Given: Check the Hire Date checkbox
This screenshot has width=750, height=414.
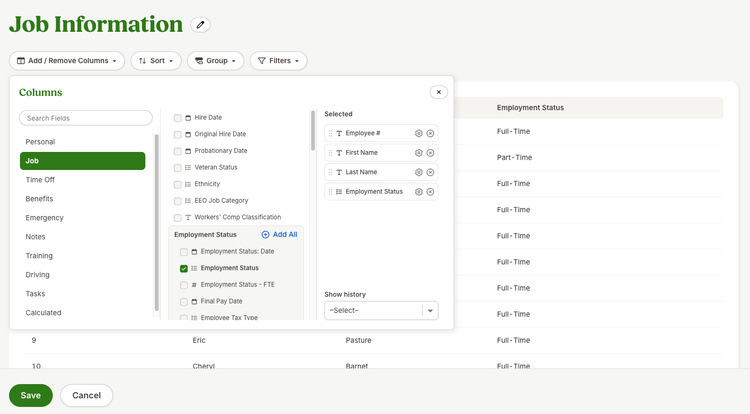Looking at the screenshot, I should (177, 118).
